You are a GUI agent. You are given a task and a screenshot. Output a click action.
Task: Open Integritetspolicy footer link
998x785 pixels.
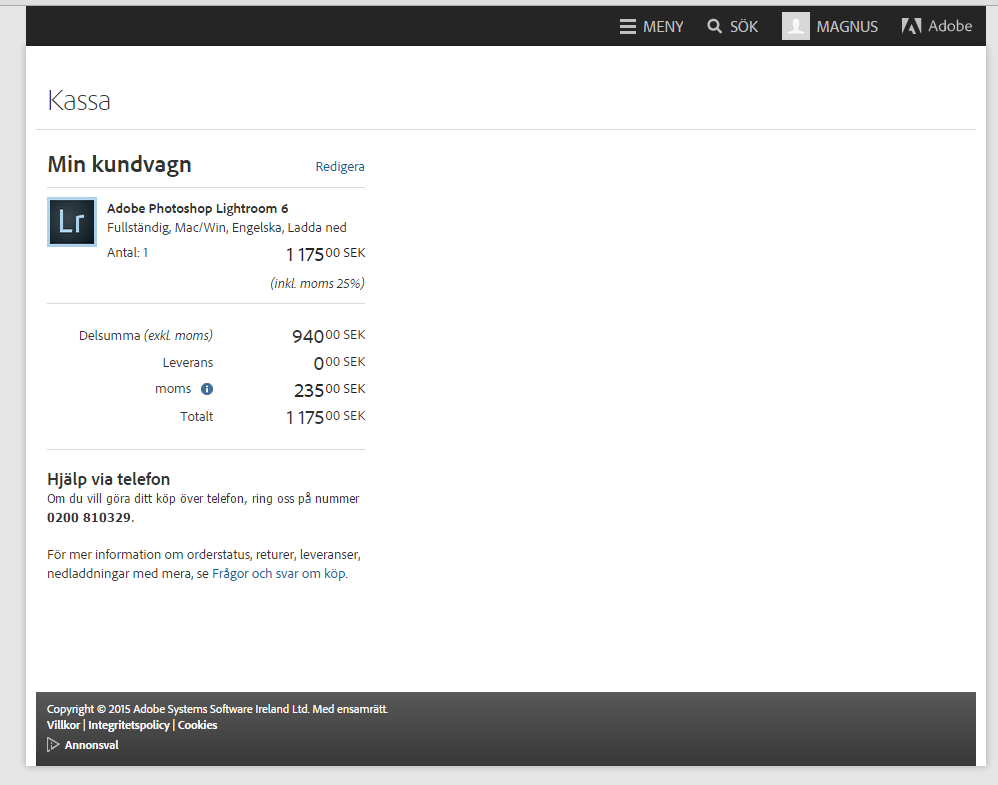pyautogui.click(x=129, y=725)
